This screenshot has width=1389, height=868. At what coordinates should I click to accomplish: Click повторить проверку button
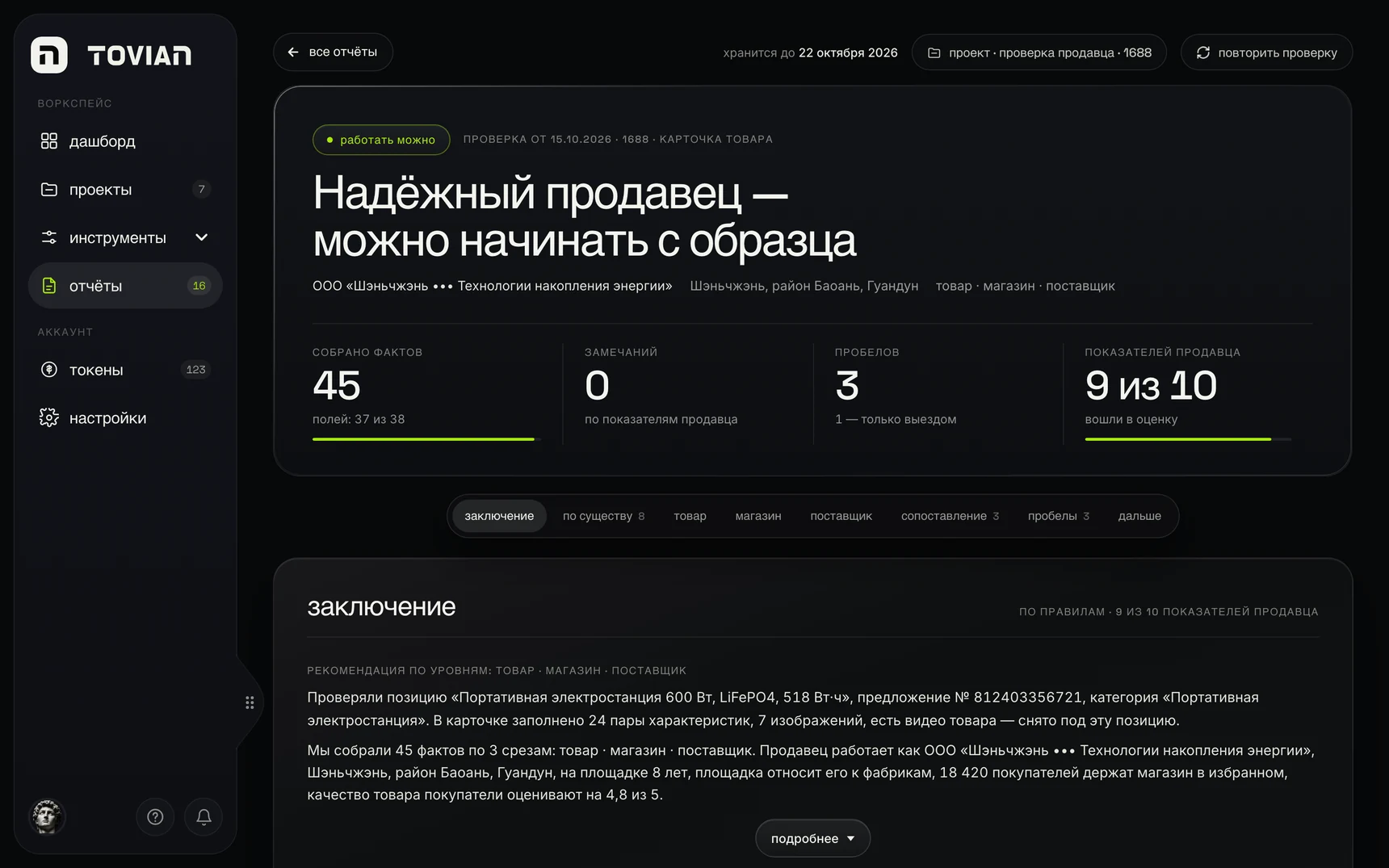coord(1266,52)
